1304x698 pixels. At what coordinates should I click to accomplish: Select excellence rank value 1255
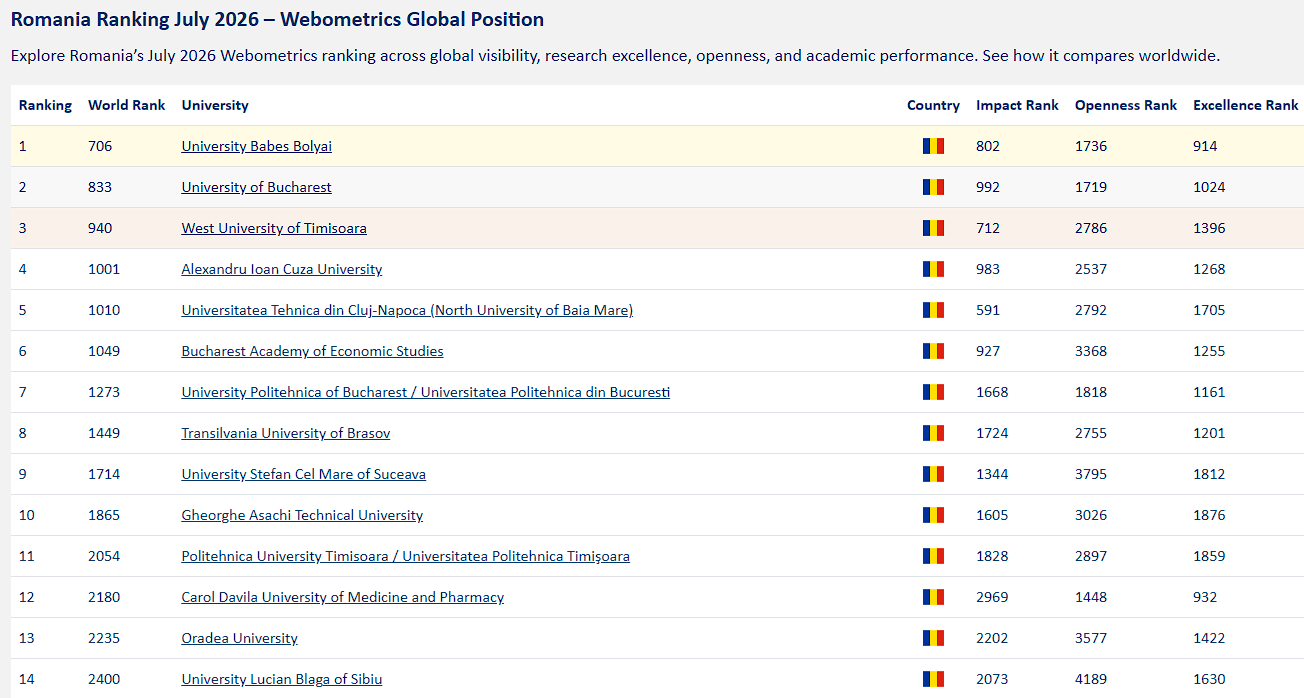pyautogui.click(x=1209, y=351)
